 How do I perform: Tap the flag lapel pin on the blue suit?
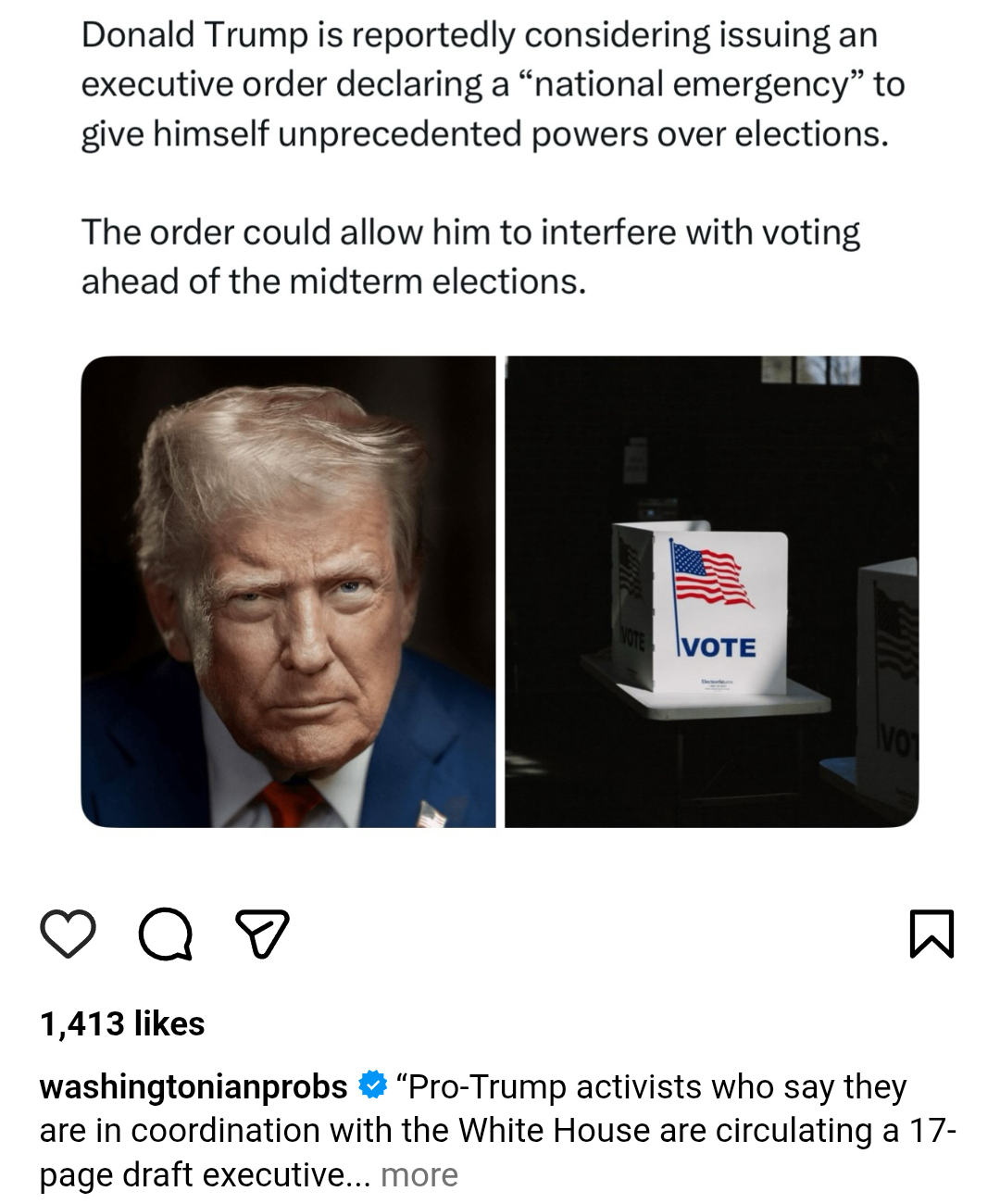coord(431,814)
